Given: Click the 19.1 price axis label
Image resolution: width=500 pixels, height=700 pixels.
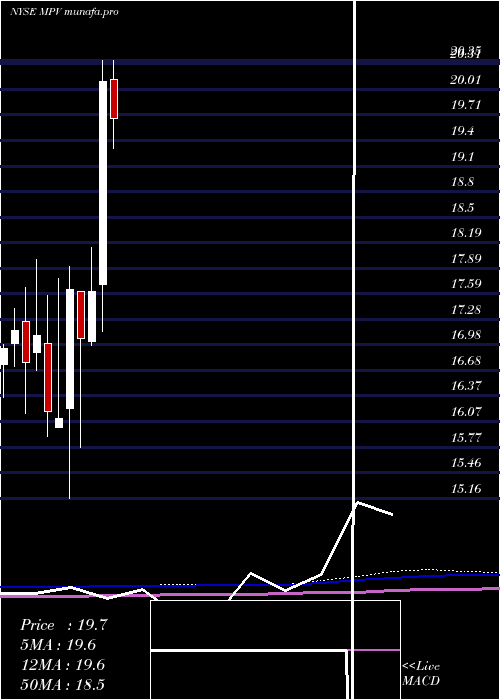Looking at the screenshot, I should tap(463, 157).
